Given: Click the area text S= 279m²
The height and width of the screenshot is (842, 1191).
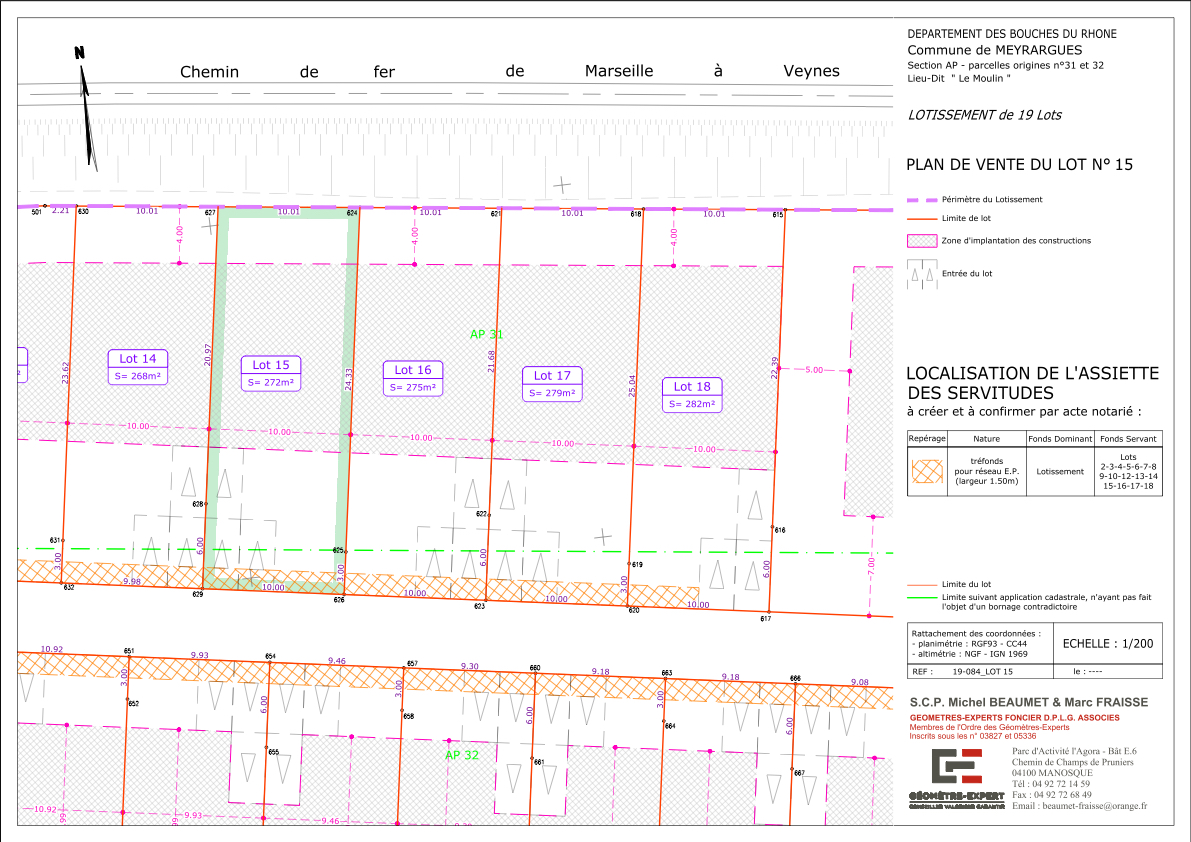Looking at the screenshot, I should 552,393.
